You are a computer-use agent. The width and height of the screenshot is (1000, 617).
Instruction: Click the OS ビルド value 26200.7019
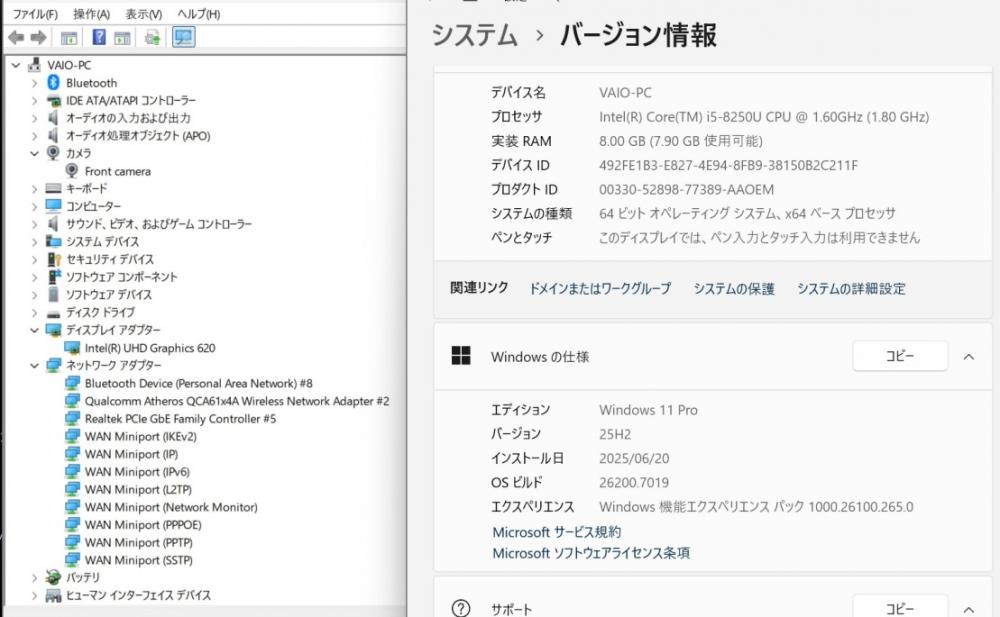tap(634, 482)
